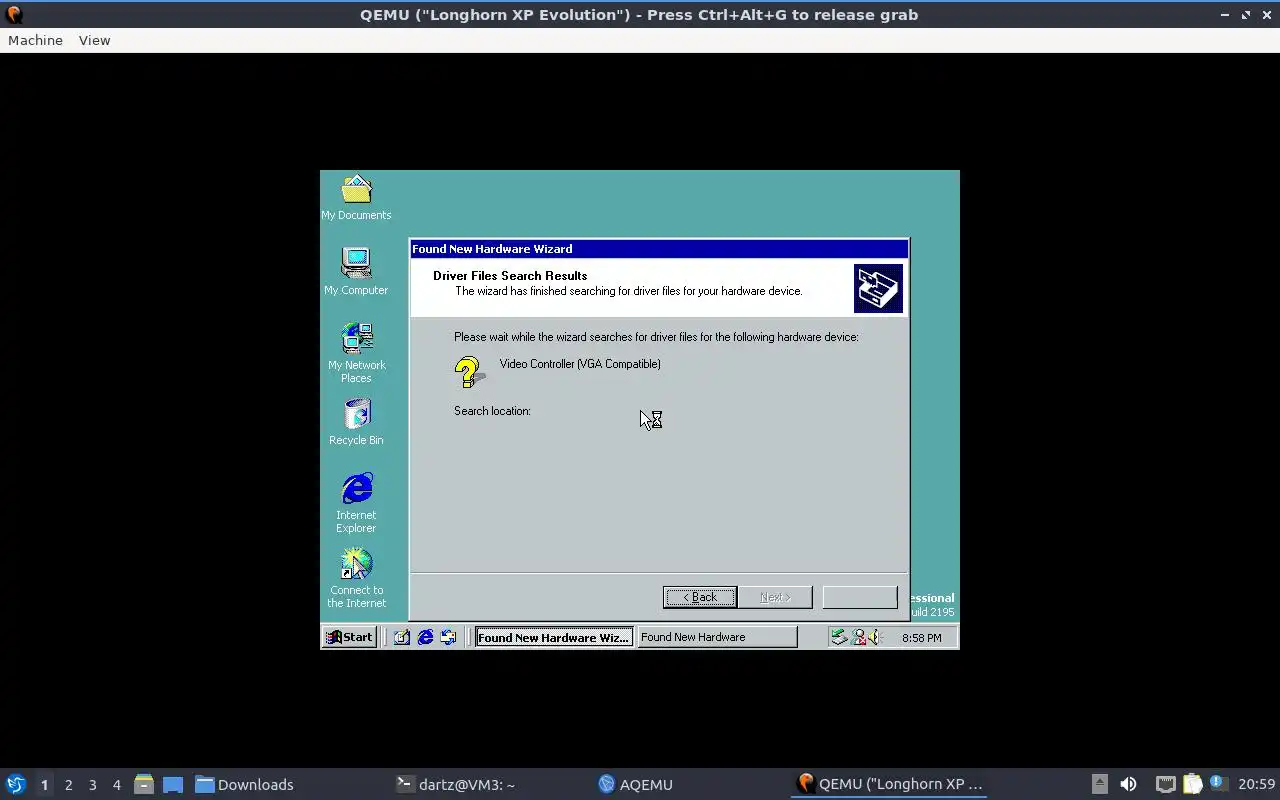Click the host clock showing 20:59
Viewport: 1280px width, 800px height.
click(1256, 784)
